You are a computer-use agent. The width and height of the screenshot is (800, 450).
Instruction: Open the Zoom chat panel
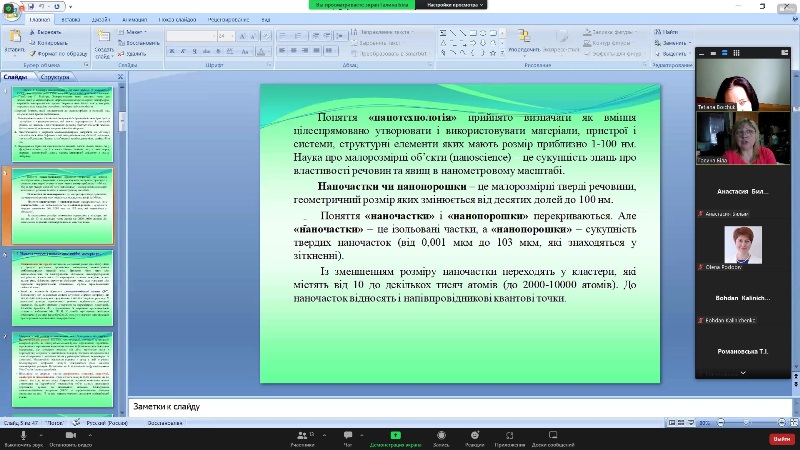coord(348,434)
